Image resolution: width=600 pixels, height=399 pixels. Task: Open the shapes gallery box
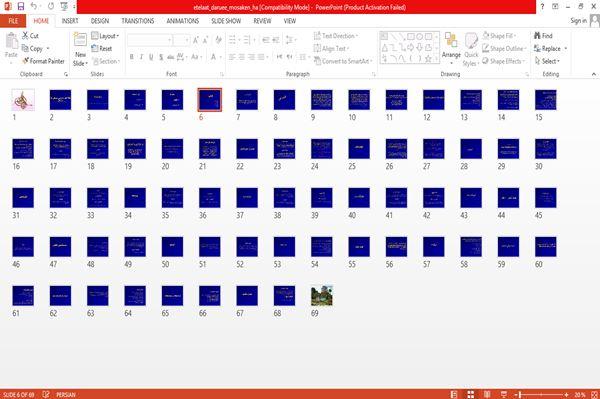(x=409, y=47)
